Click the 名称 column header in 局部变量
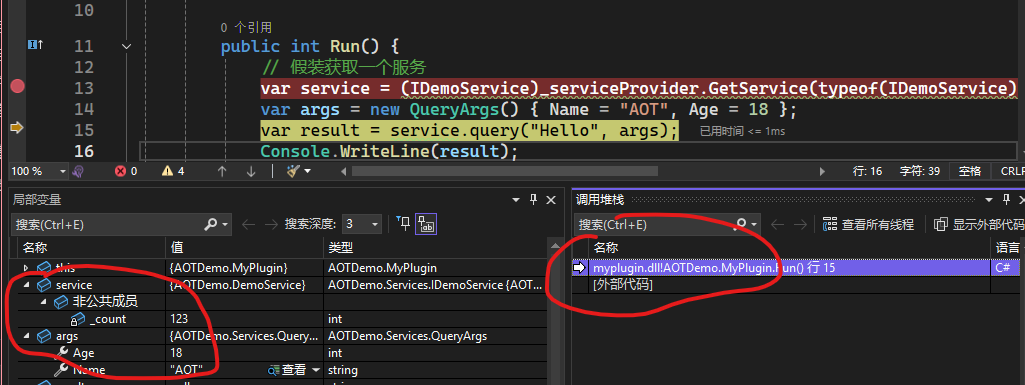Screen dimensions: 1025x385 click(35, 248)
